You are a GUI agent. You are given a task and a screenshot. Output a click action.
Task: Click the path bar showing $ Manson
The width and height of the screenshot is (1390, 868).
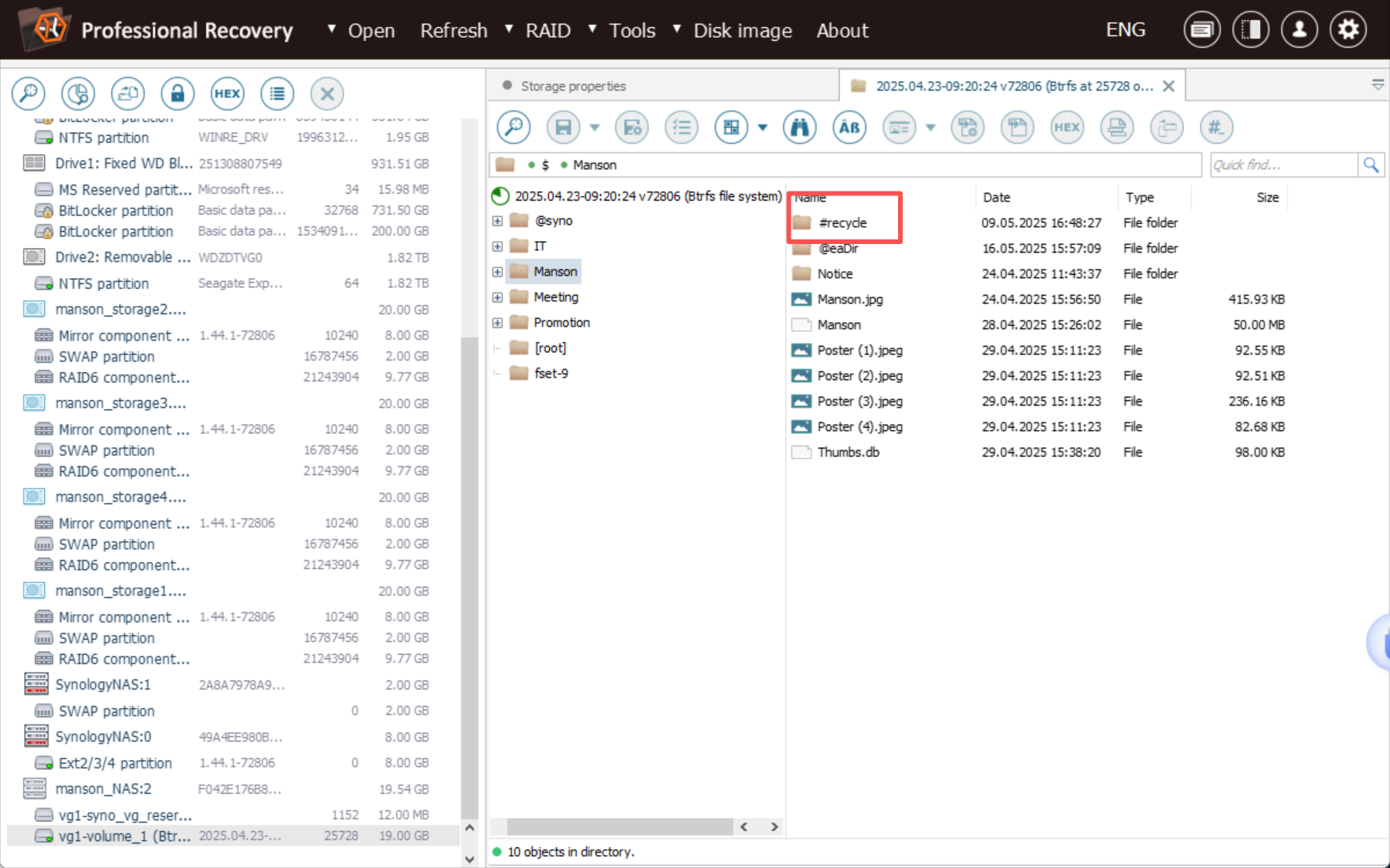846,164
